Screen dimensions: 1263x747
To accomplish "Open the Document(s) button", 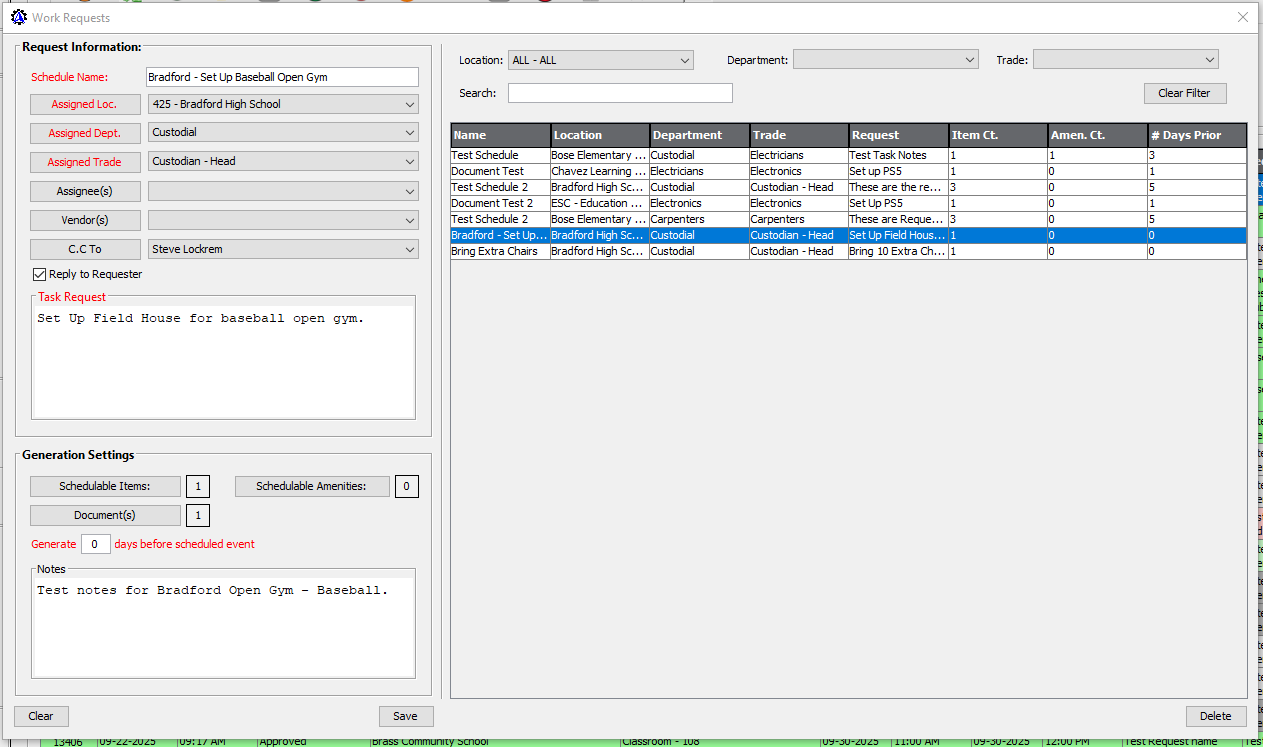I will coord(105,515).
